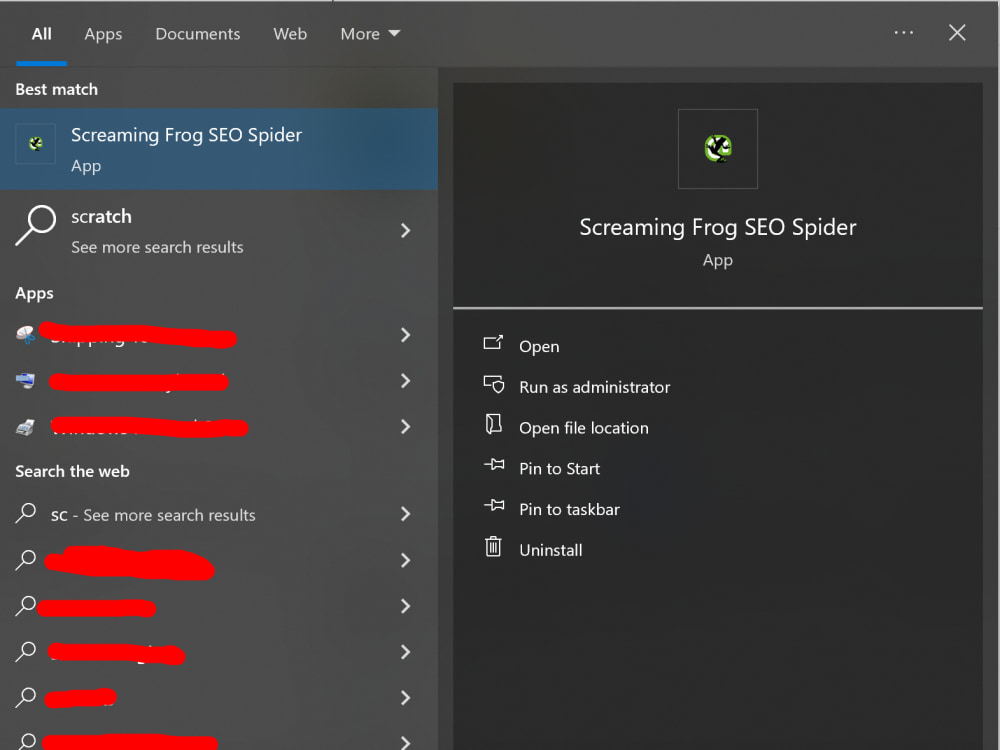
Task: Click the large Screaming Frog logo thumbnail
Action: point(717,149)
